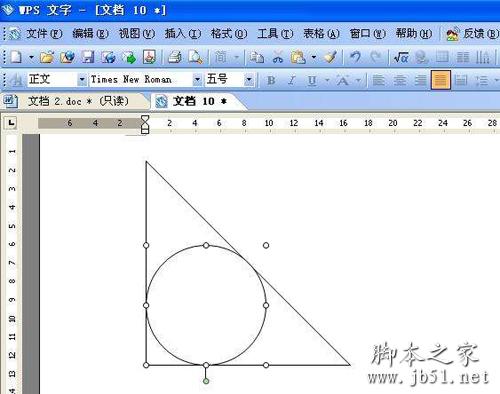Open print preview
The height and width of the screenshot is (394, 500).
[195, 57]
